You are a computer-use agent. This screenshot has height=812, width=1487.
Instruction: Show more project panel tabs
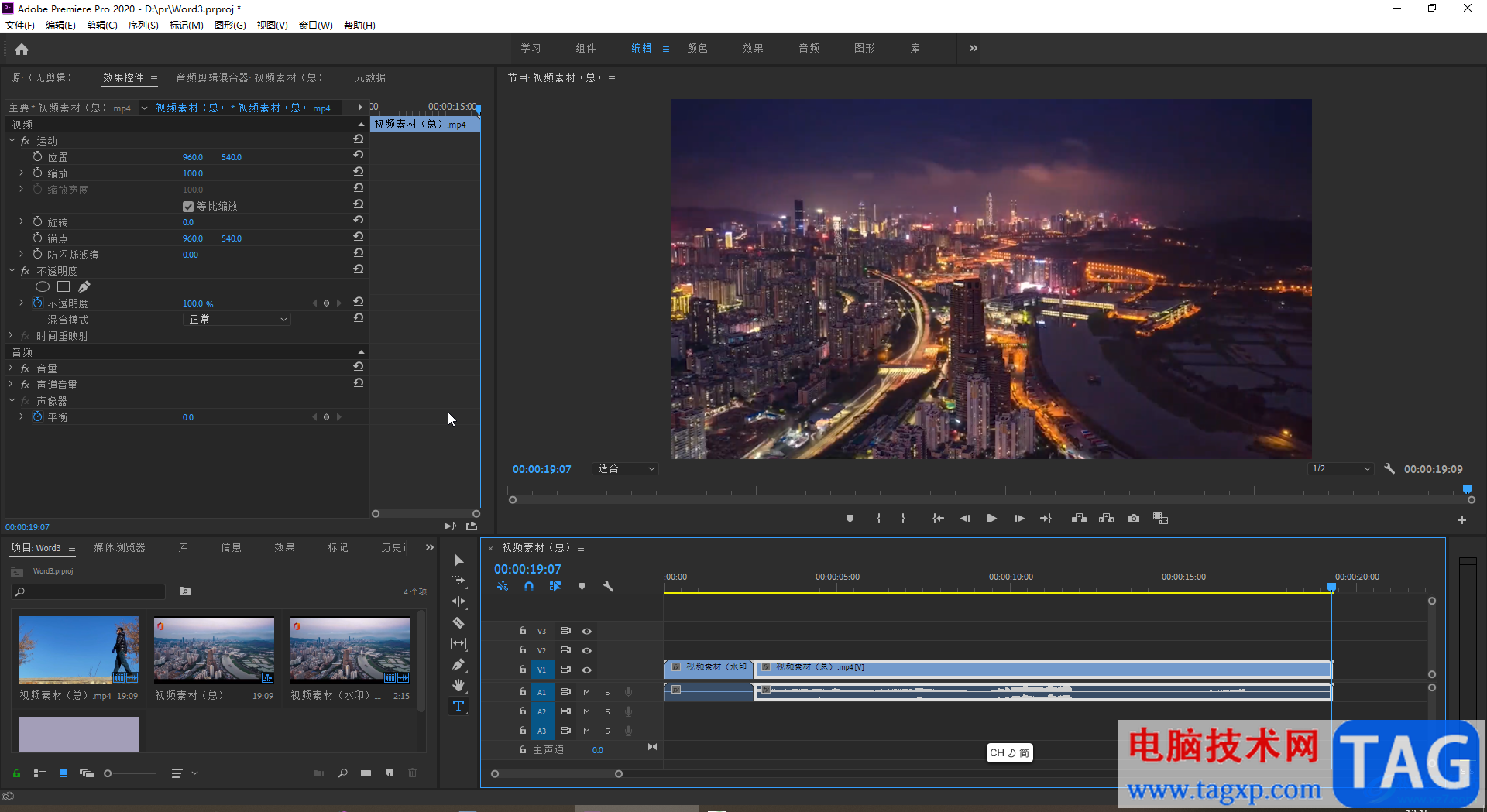pos(429,547)
